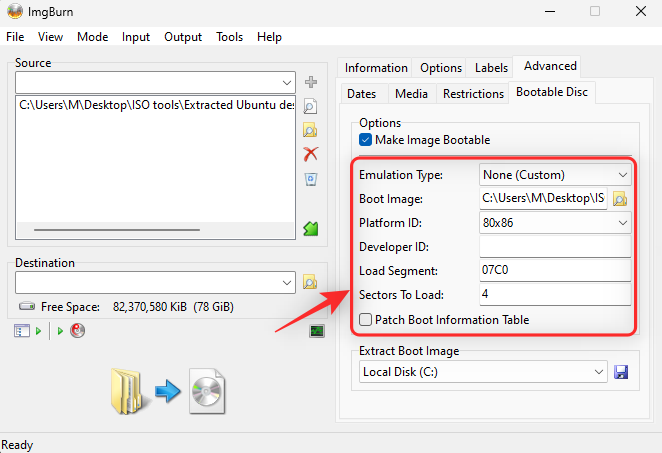Expand Extract Boot Image drive dropdown
662x453 pixels.
598,372
